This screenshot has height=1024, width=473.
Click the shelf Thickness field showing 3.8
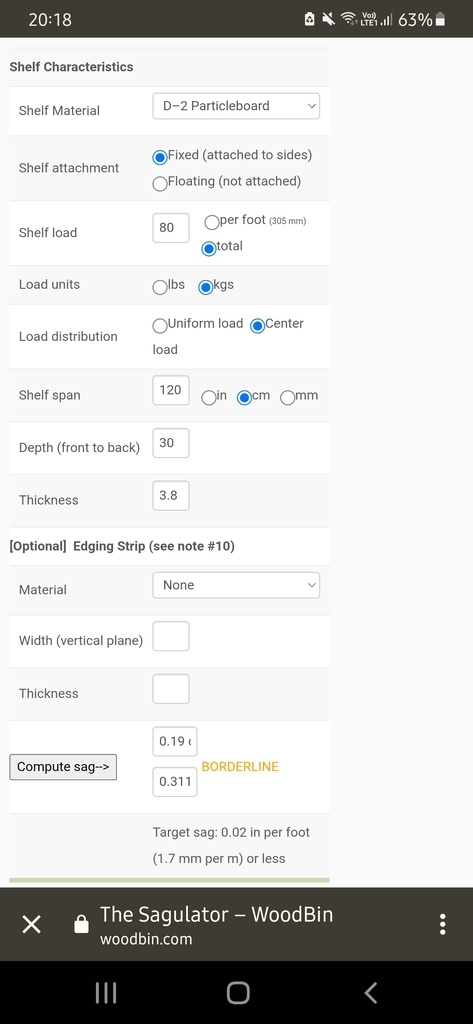[171, 496]
